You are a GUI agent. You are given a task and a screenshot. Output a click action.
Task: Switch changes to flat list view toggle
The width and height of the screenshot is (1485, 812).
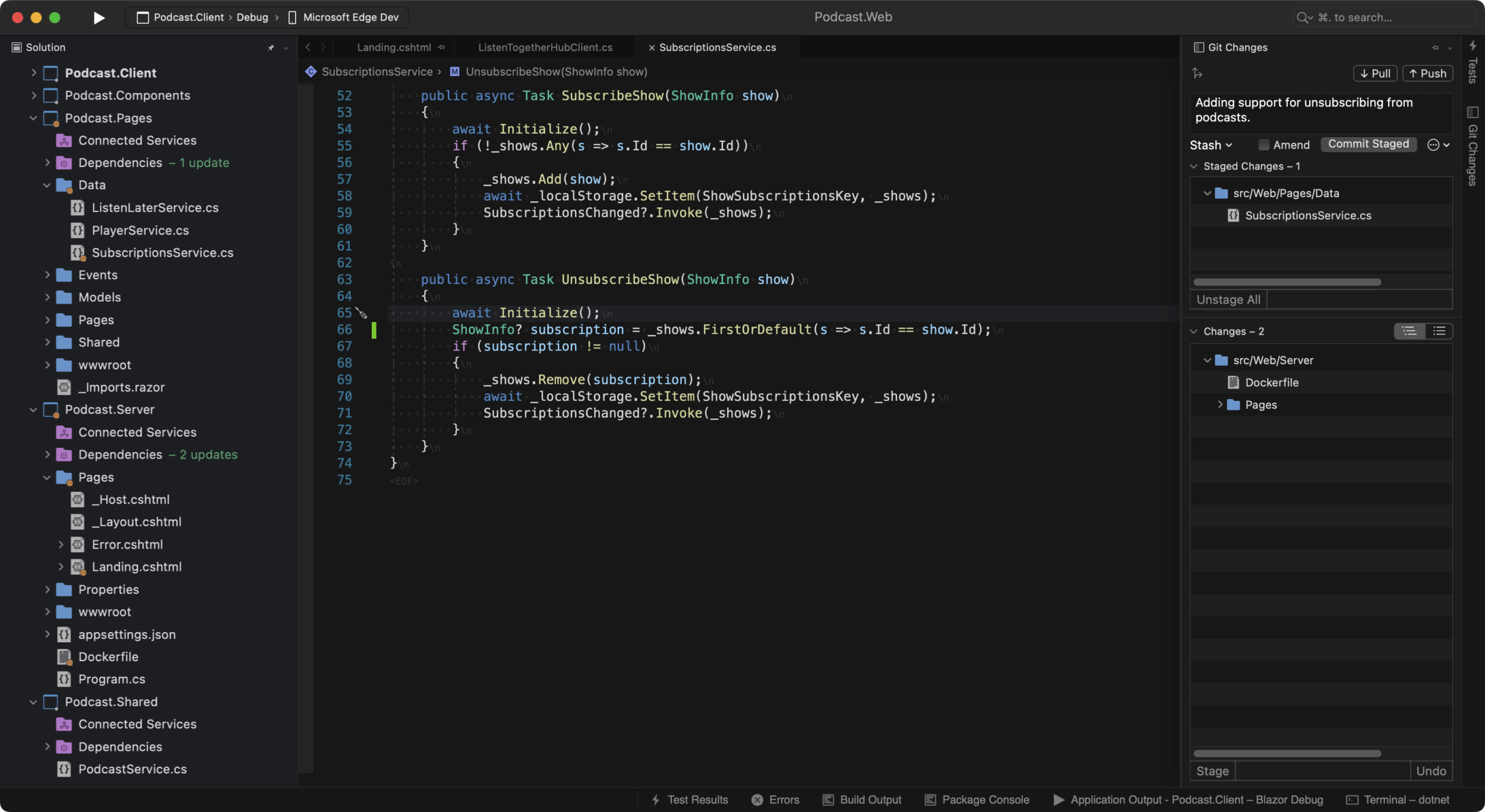(1439, 331)
